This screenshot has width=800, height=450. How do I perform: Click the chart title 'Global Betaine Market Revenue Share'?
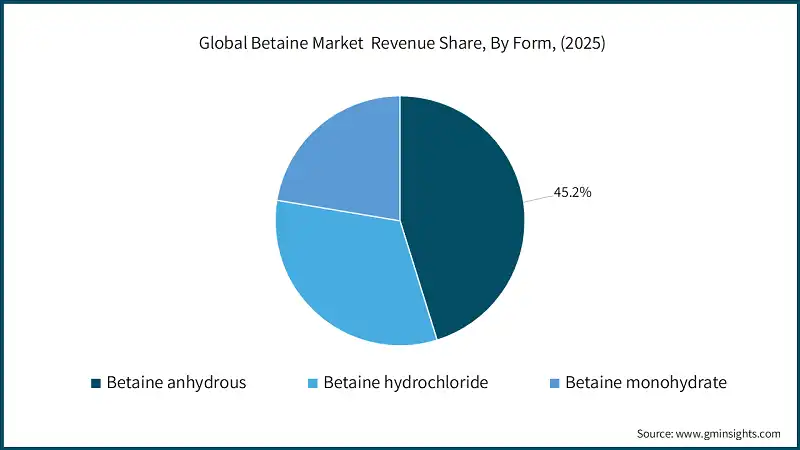click(402, 43)
